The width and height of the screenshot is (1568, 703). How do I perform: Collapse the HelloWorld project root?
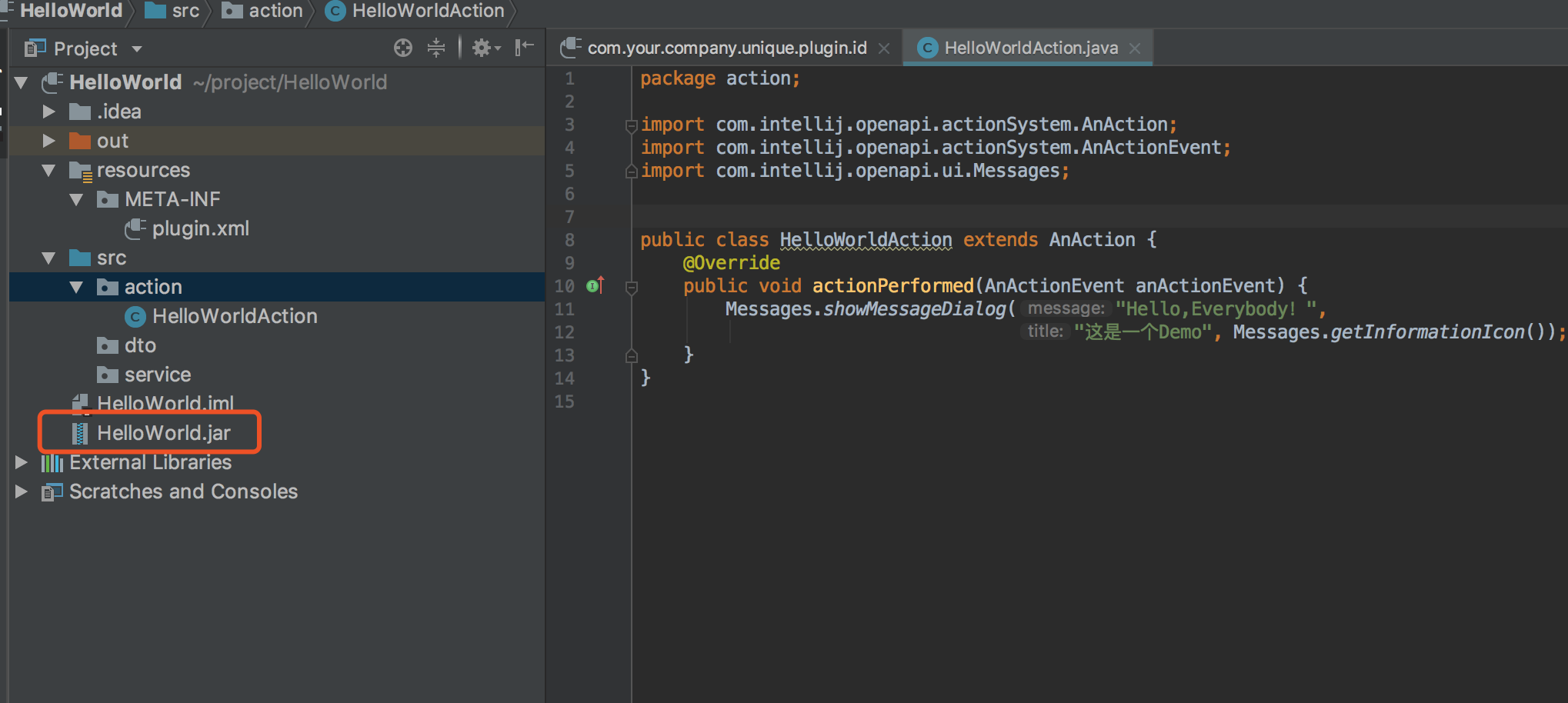tap(22, 82)
